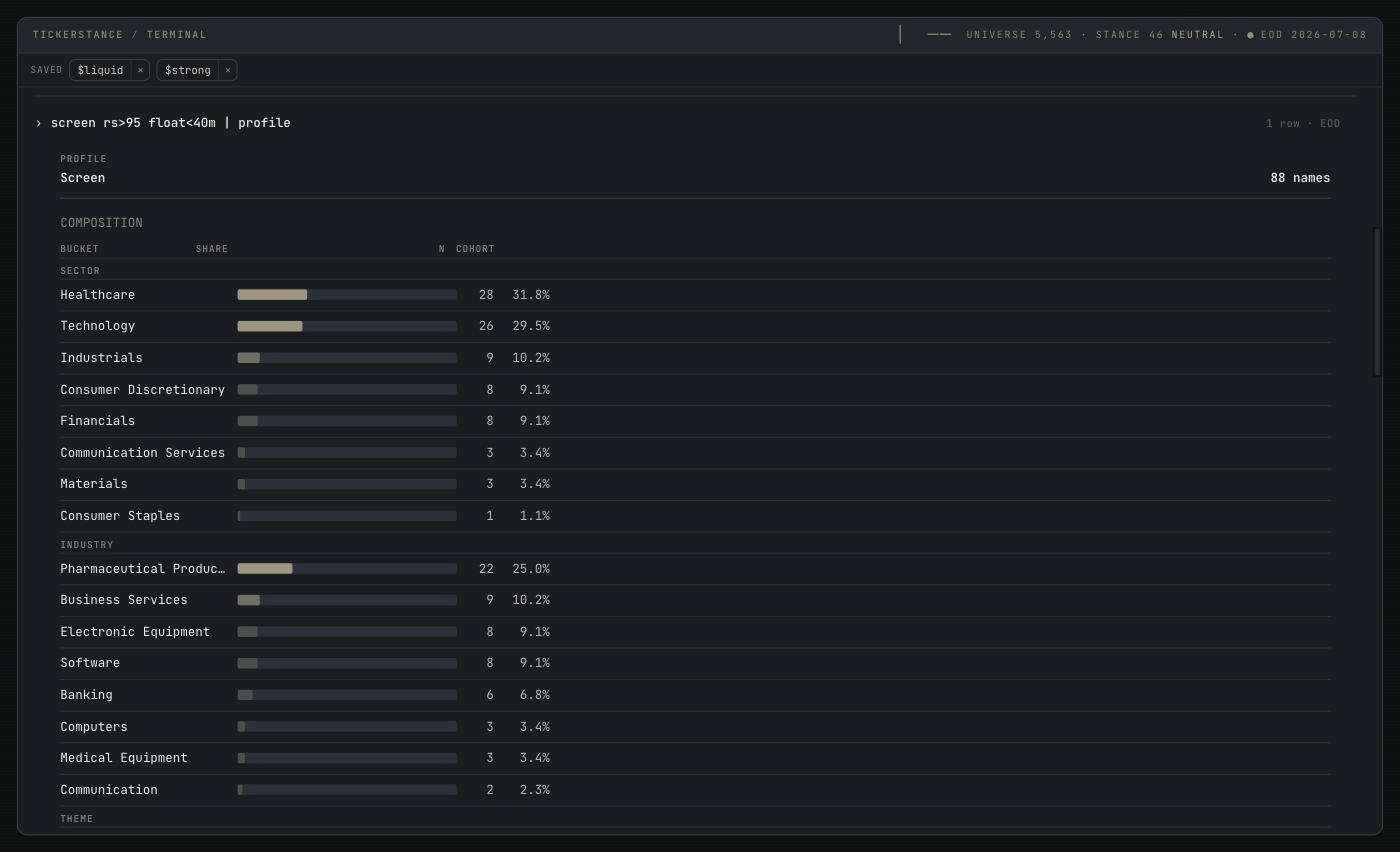The height and width of the screenshot is (852, 1400).
Task: Select the Consumer Staples row
Action: click(x=695, y=516)
